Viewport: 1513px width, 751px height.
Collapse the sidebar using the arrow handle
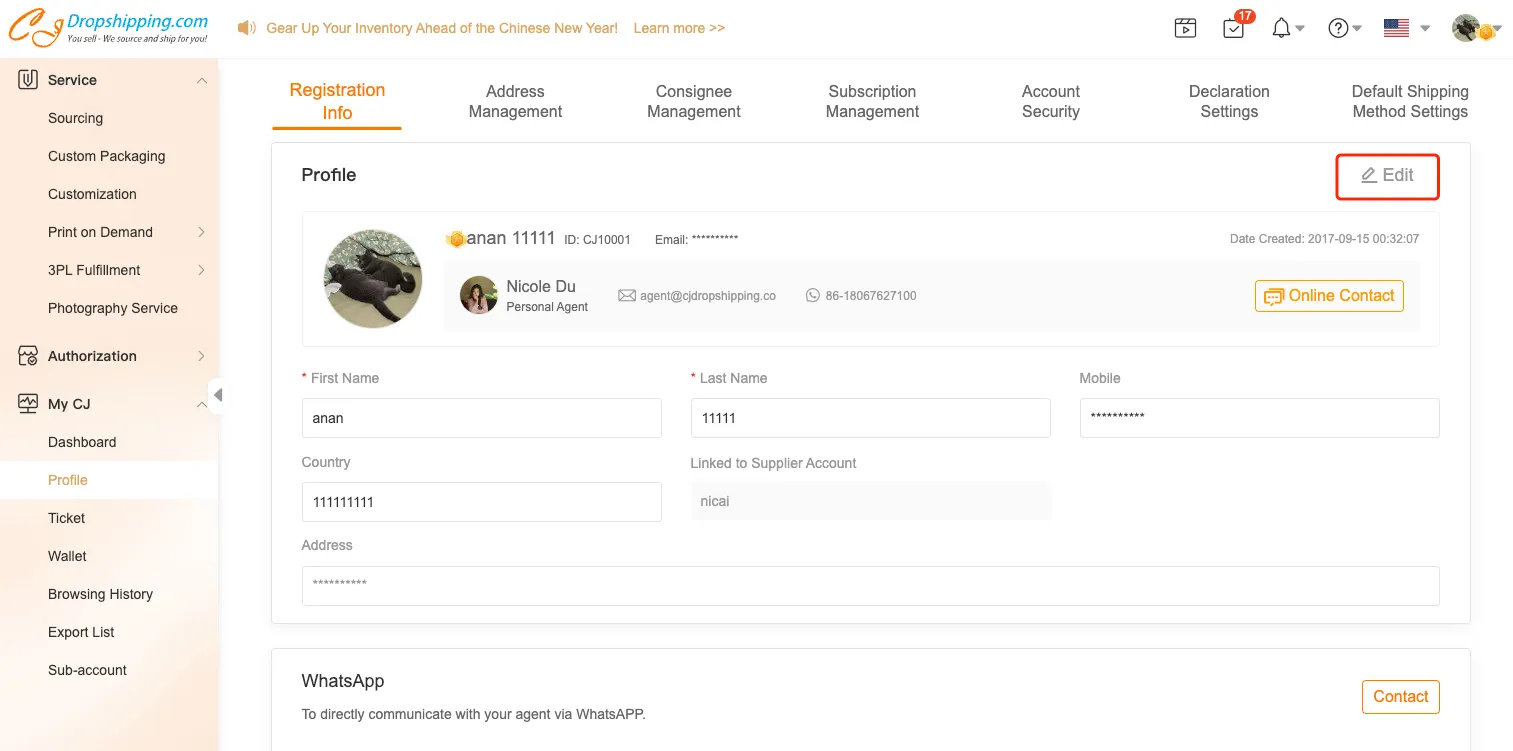tap(217, 395)
